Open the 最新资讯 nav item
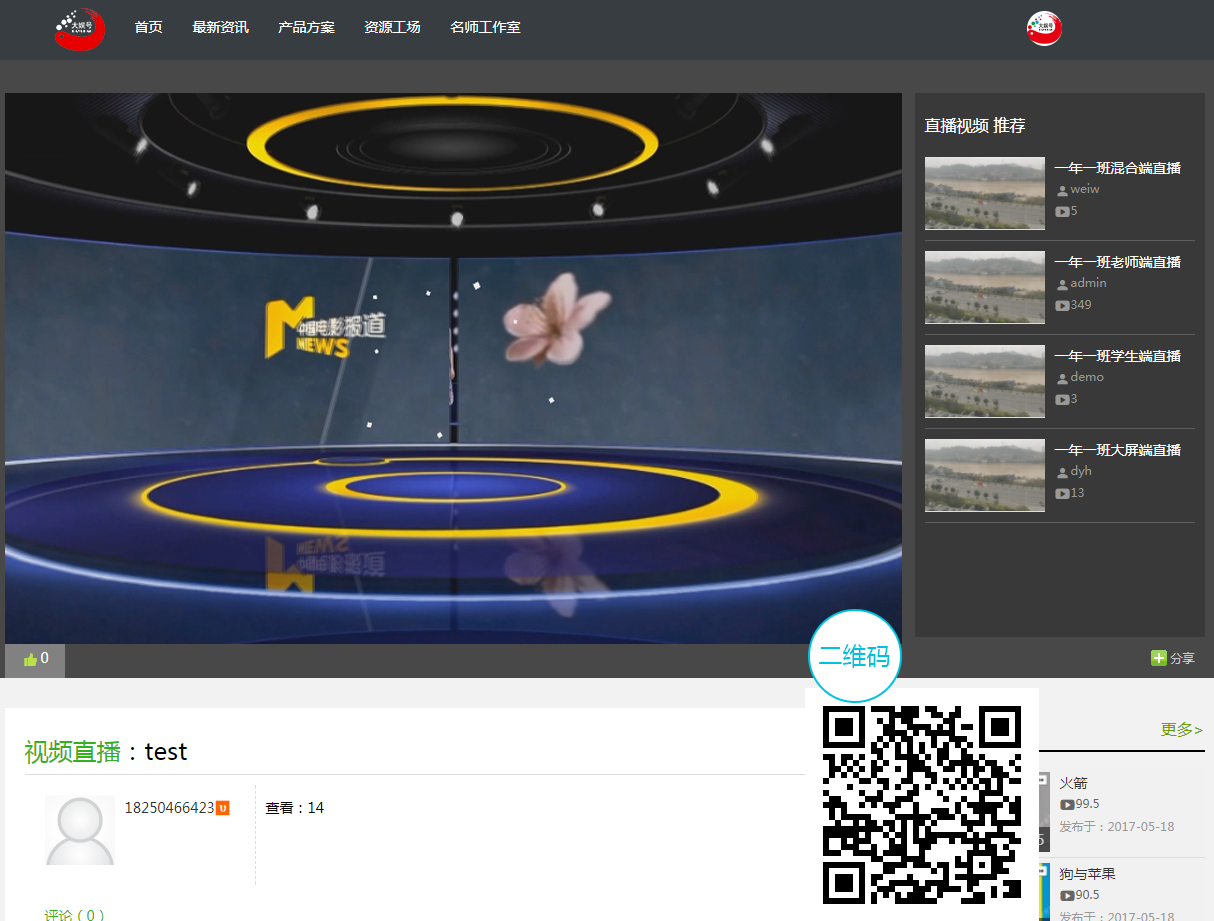 click(x=221, y=27)
